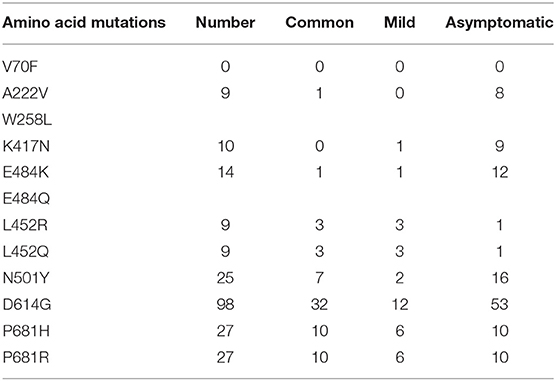Select the V70F mutation row label

pyautogui.click(x=20, y=67)
